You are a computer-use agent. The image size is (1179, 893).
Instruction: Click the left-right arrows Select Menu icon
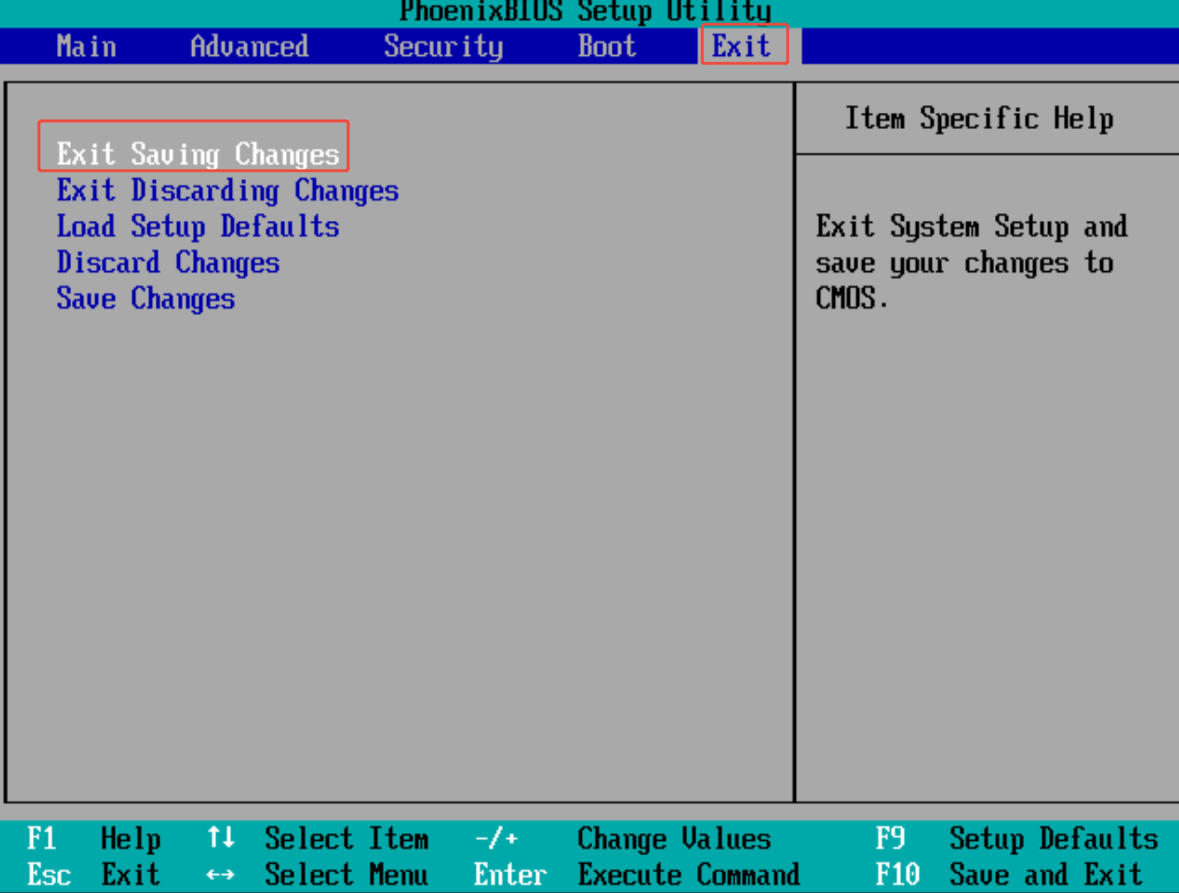pyautogui.click(x=220, y=875)
